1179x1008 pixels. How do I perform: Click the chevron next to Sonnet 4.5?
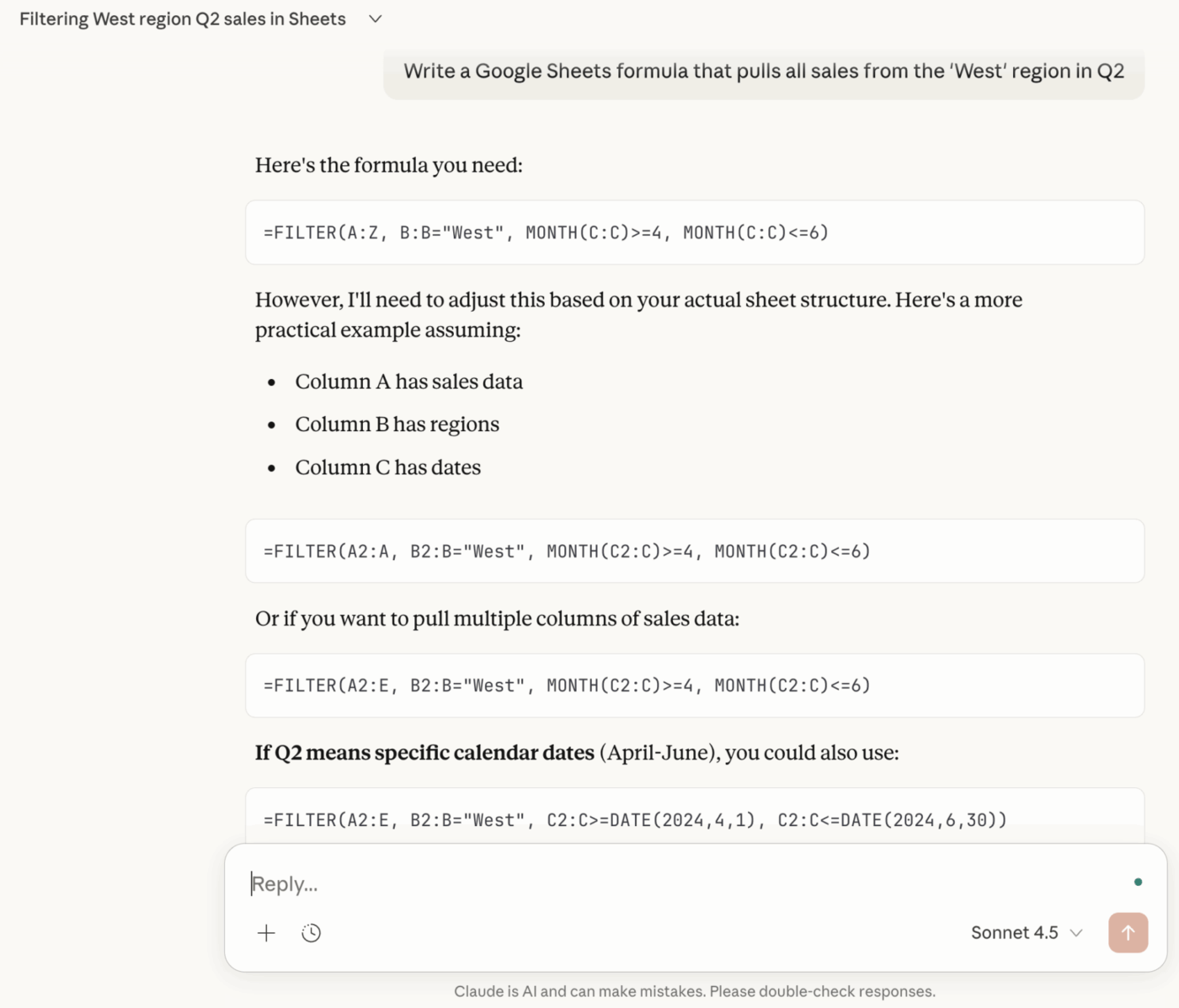tap(1075, 932)
